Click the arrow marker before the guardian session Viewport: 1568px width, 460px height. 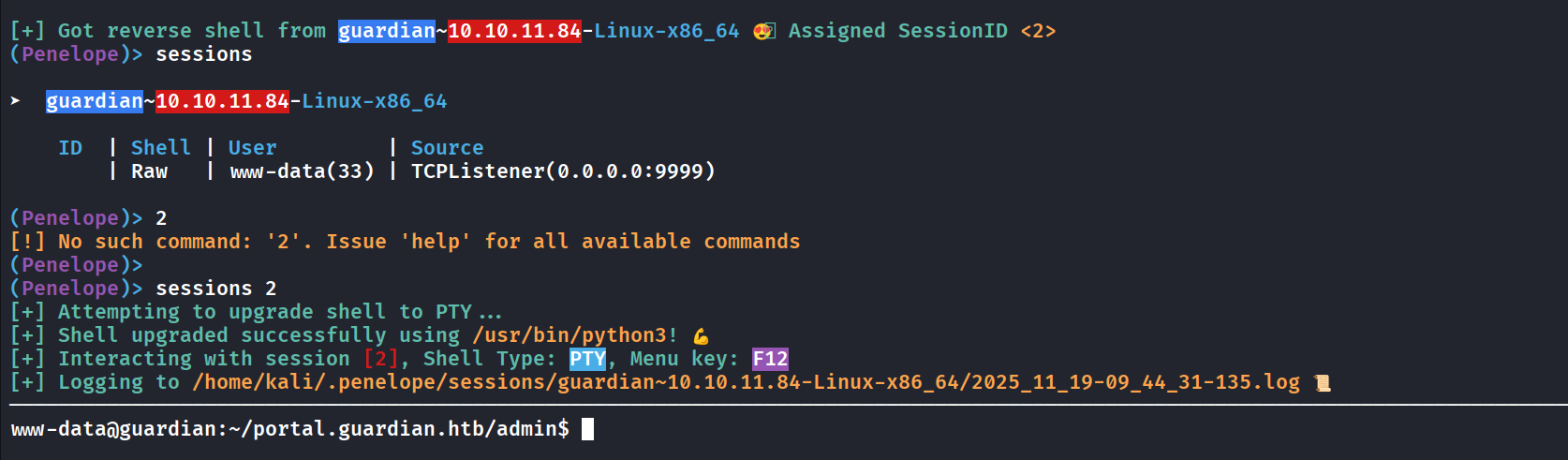point(16,101)
